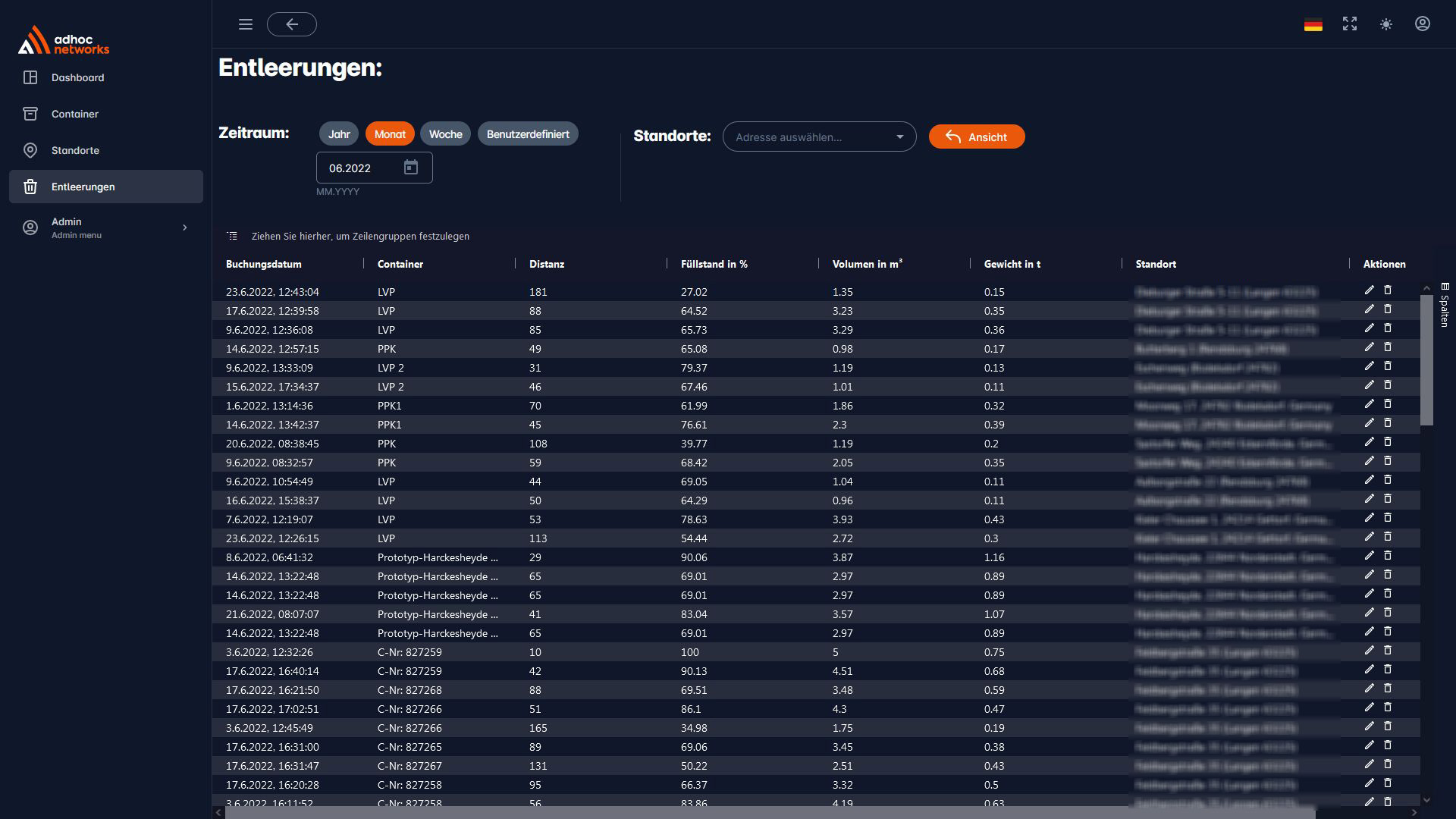Image resolution: width=1456 pixels, height=819 pixels.
Task: Open the calendar date picker icon
Action: point(411,168)
